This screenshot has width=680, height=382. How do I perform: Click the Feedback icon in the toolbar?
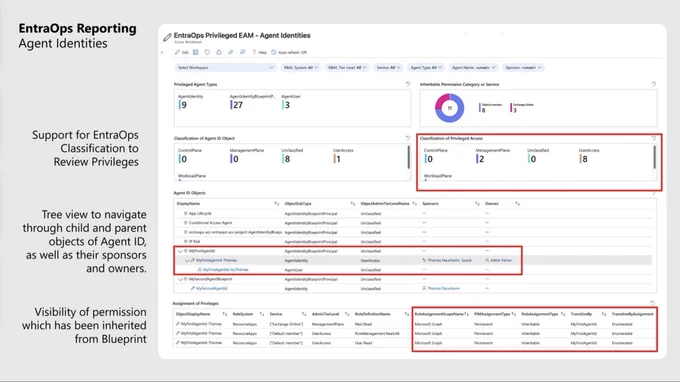click(242, 52)
